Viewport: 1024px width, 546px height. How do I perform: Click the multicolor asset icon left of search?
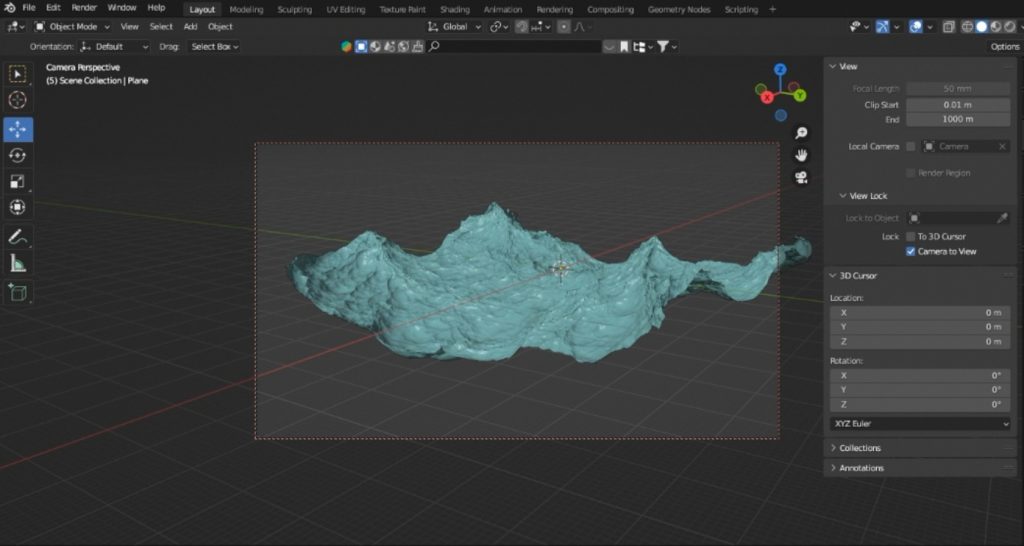pyautogui.click(x=346, y=46)
